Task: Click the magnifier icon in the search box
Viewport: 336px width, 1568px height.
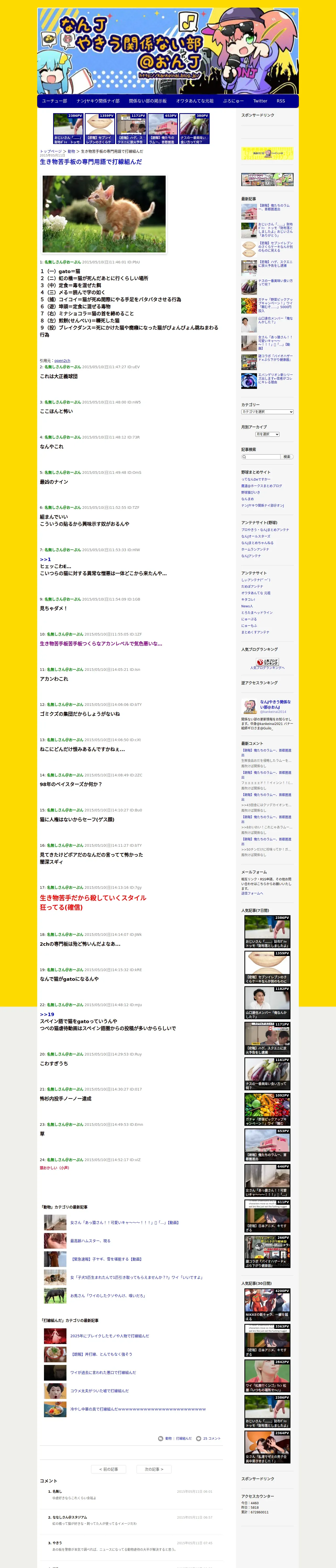Action: click(x=244, y=457)
